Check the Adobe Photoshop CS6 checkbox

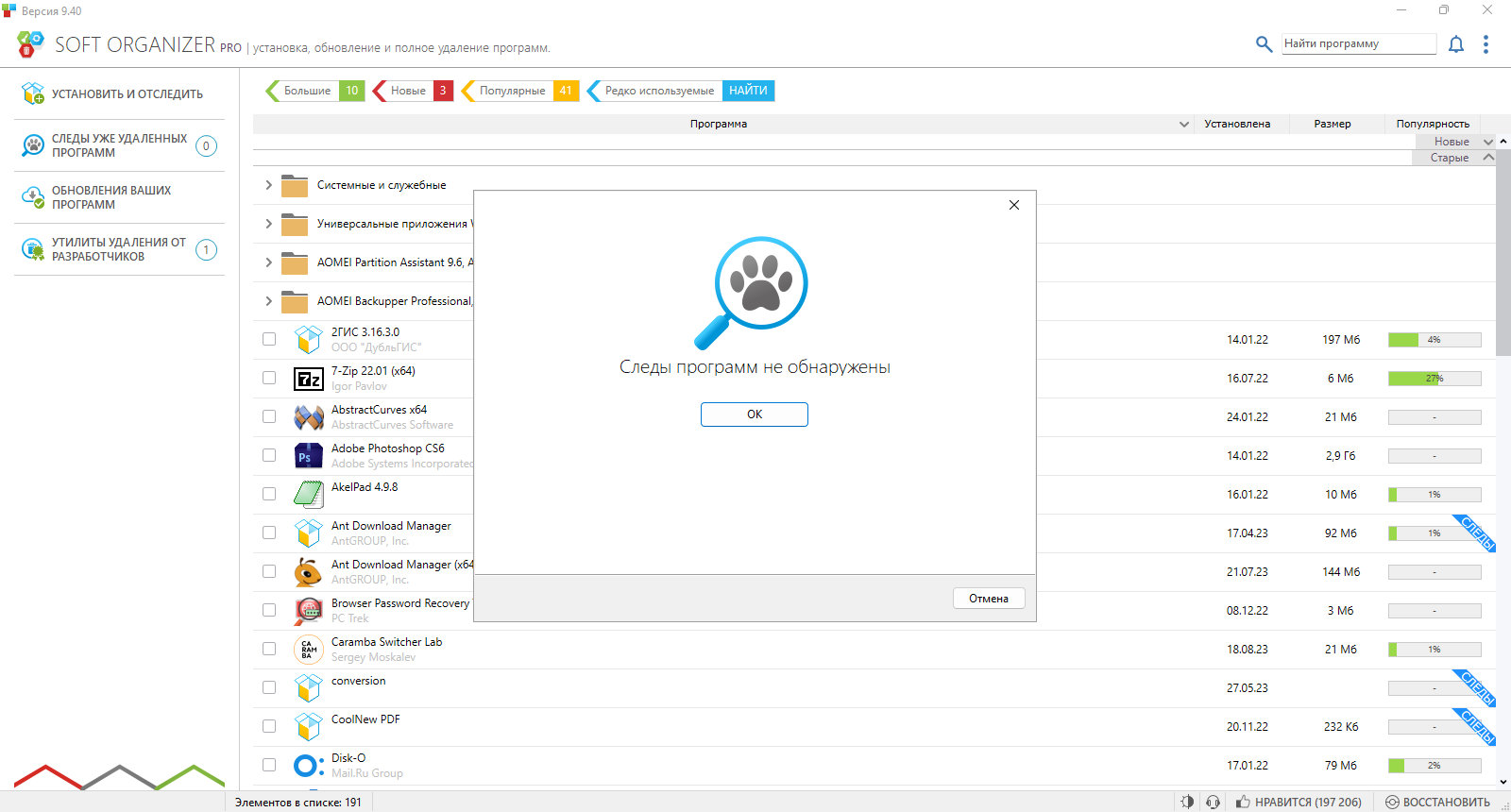pos(269,455)
